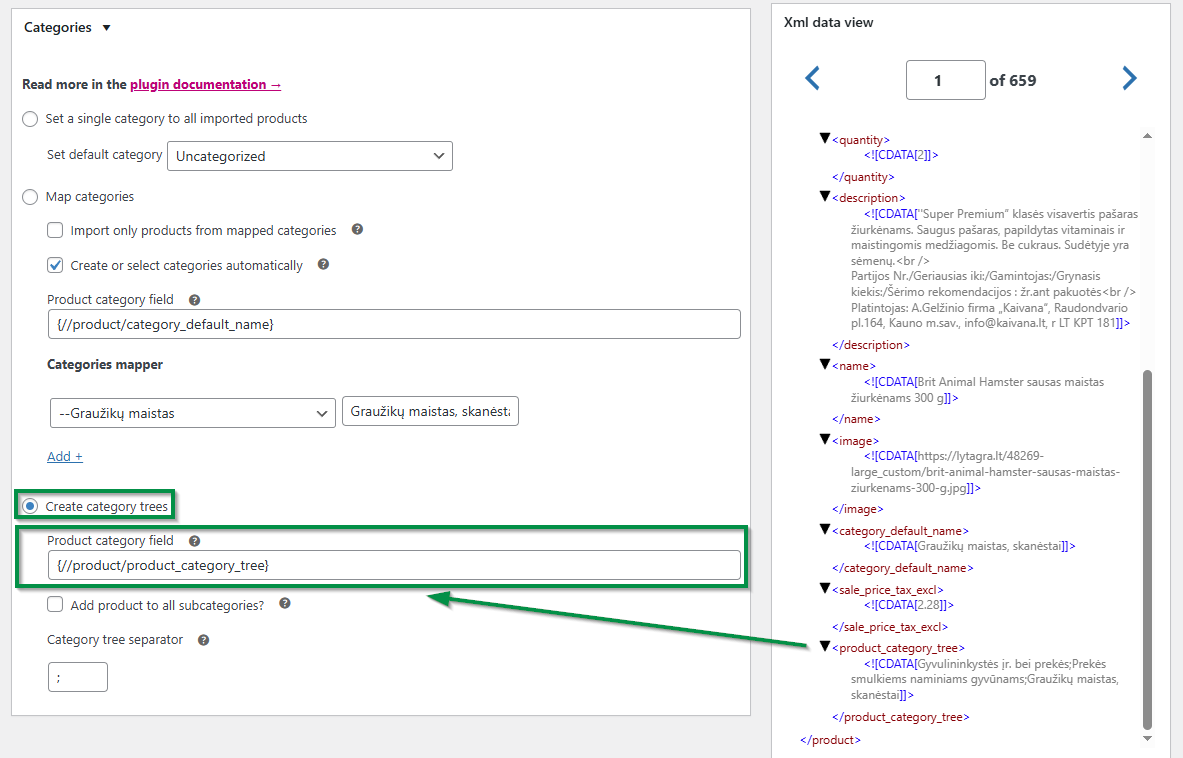1183x758 pixels.
Task: Collapse the description node in XML view
Action: coord(824,197)
